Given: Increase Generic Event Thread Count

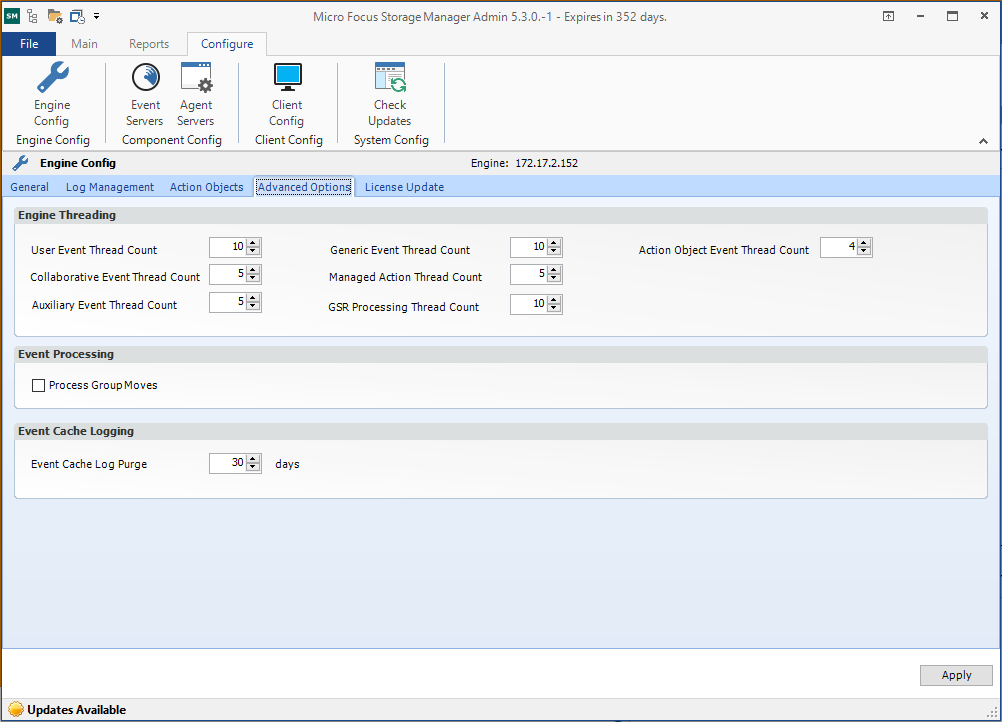Looking at the screenshot, I should [554, 243].
